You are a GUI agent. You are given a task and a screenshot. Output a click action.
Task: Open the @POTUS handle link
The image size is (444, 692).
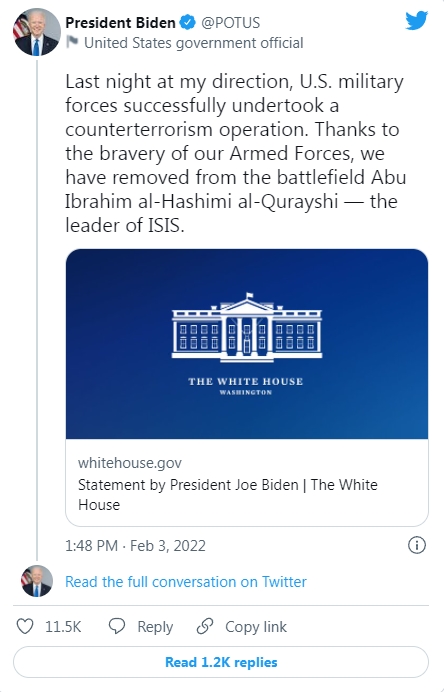coord(230,23)
